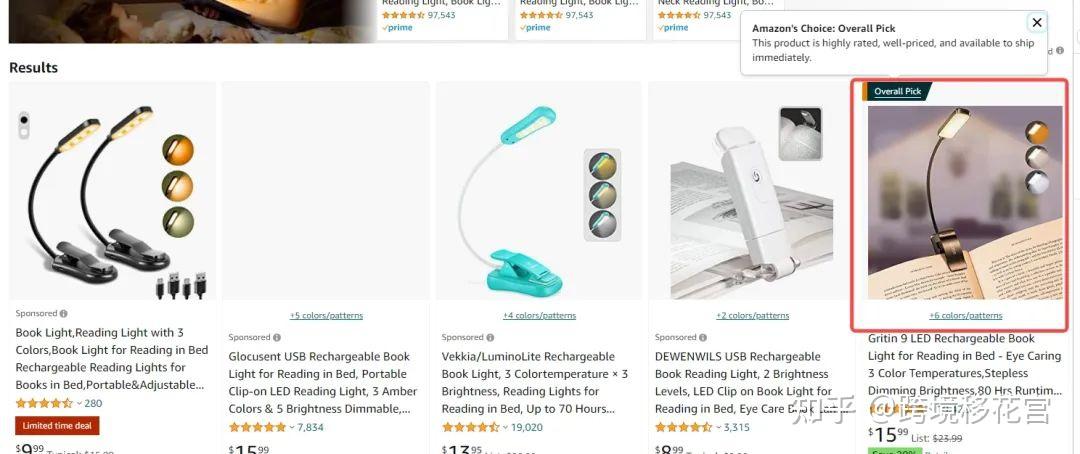Open star rating dropdown for 280 reviews
The height and width of the screenshot is (454, 1080).
coord(79,403)
